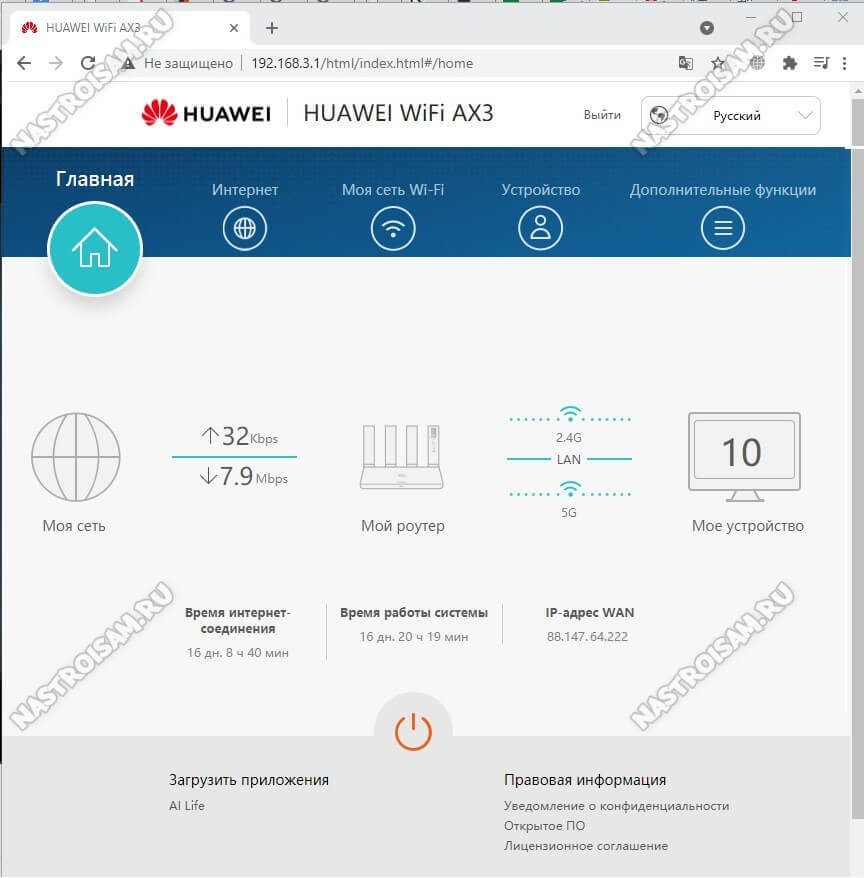
Task: Select the Мой роутер router image
Action: [x=401, y=457]
